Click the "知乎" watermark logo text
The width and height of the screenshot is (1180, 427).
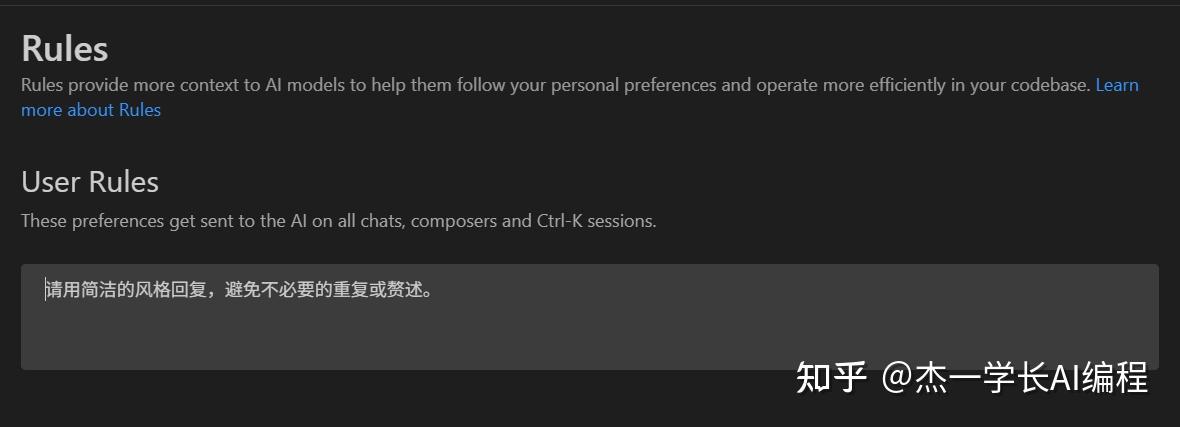click(830, 379)
